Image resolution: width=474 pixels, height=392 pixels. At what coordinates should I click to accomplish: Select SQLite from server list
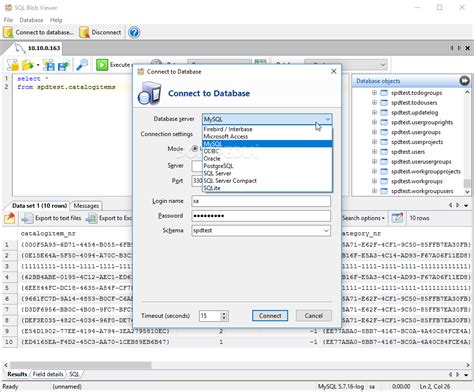267,188
